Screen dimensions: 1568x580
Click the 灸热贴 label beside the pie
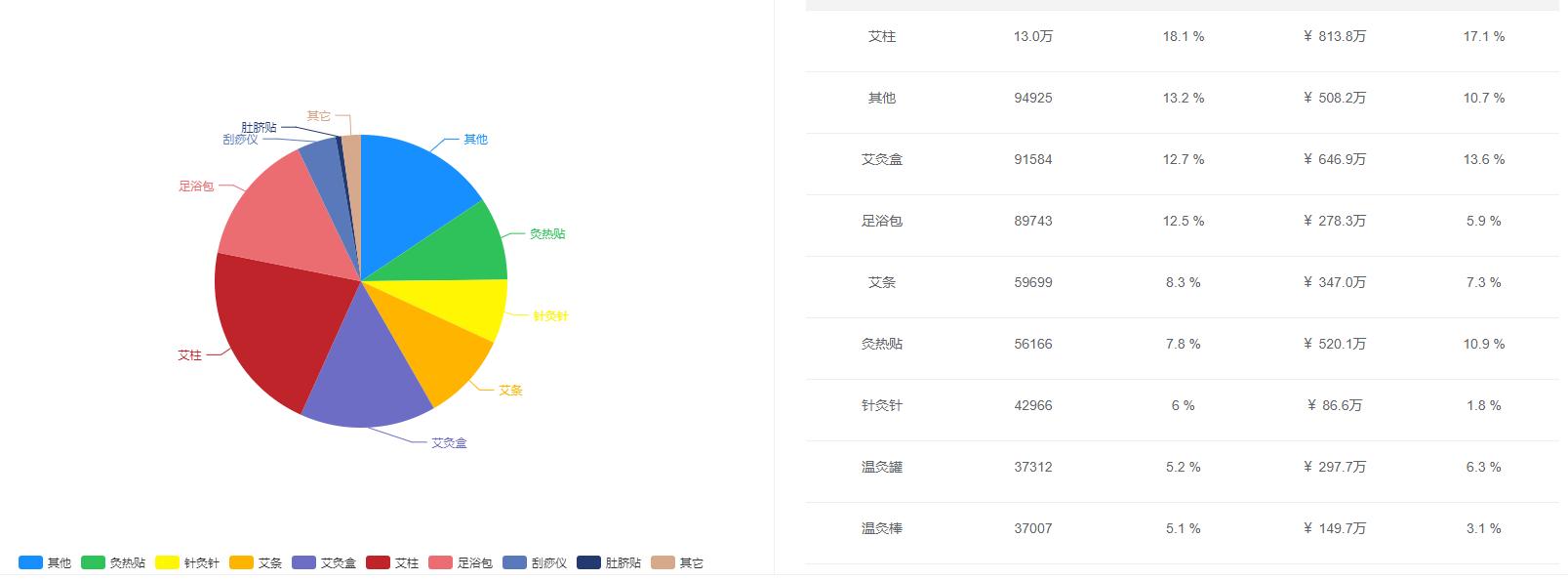(547, 234)
